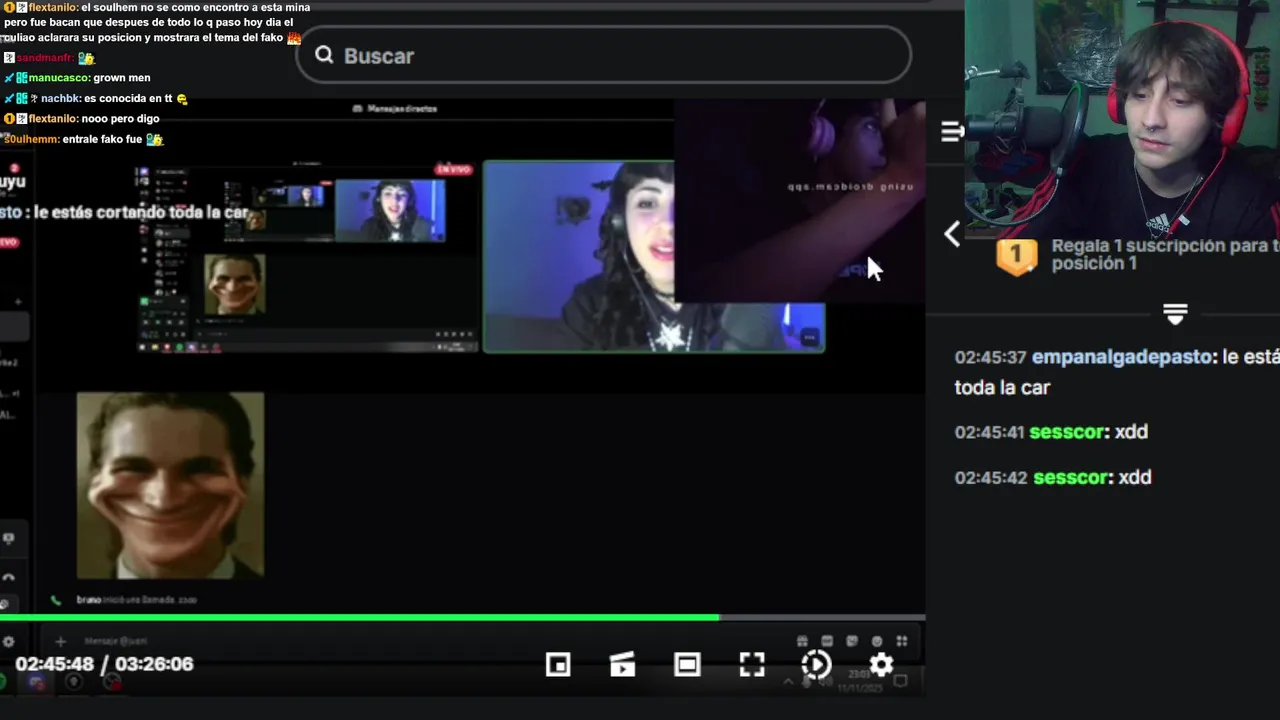Click the streamer's webcam overlay
The image size is (1280, 720).
click(x=1122, y=118)
